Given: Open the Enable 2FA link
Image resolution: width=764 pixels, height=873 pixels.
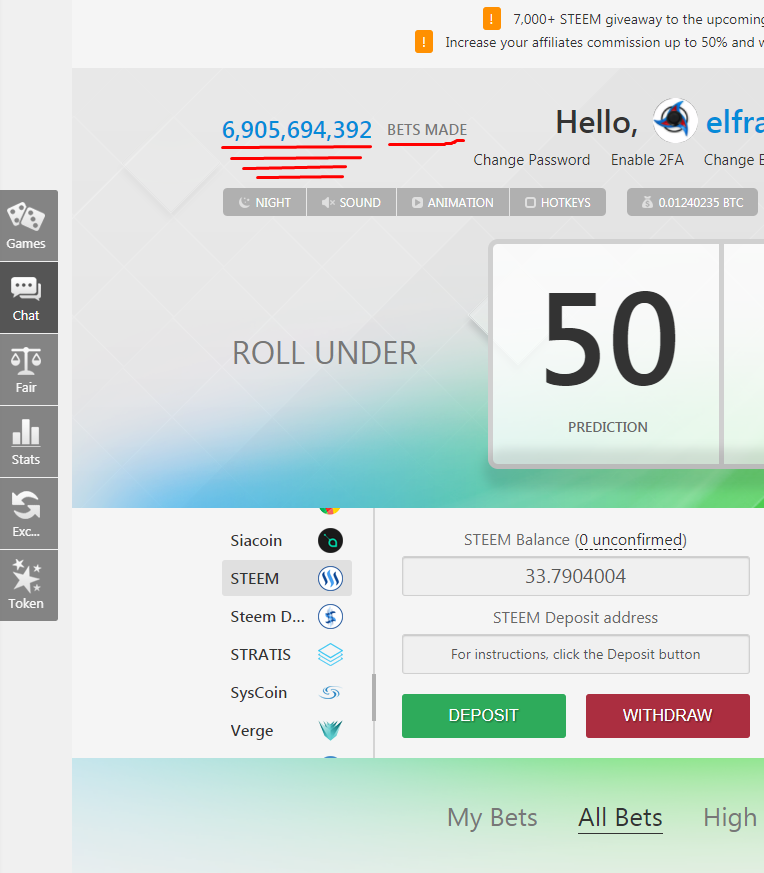Looking at the screenshot, I should pos(647,160).
